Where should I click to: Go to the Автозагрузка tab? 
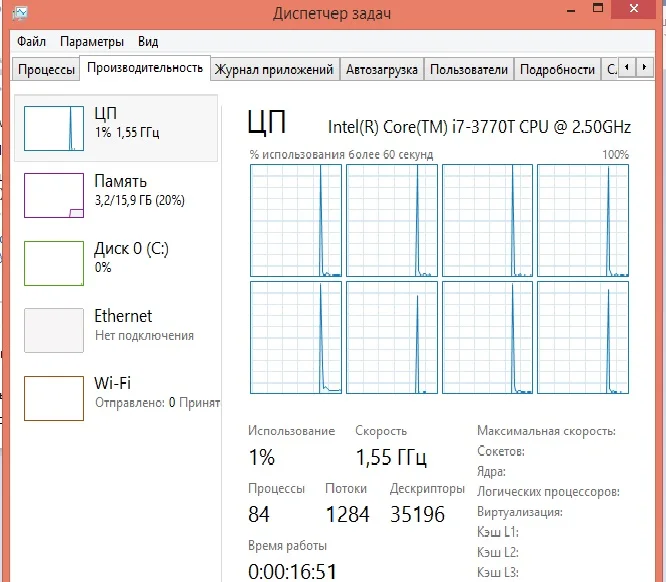[381, 69]
